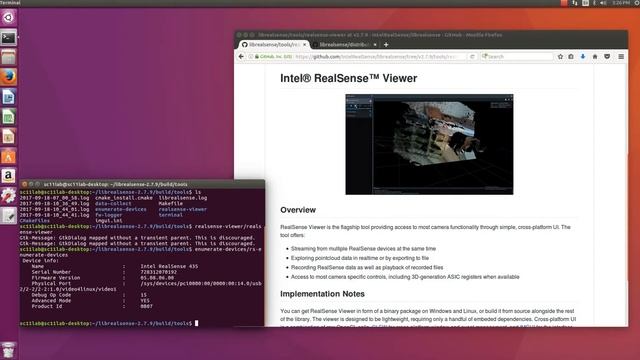Open the text editor launcher icon
Screen dimensions: 640x360
pos(9,216)
